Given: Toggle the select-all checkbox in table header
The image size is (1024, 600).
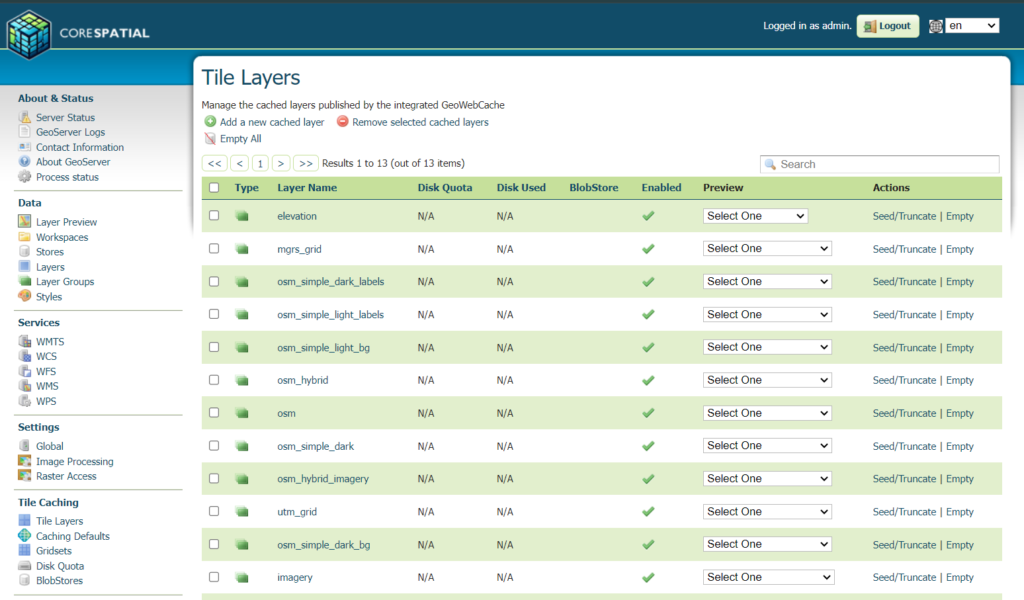Looking at the screenshot, I should 214,187.
